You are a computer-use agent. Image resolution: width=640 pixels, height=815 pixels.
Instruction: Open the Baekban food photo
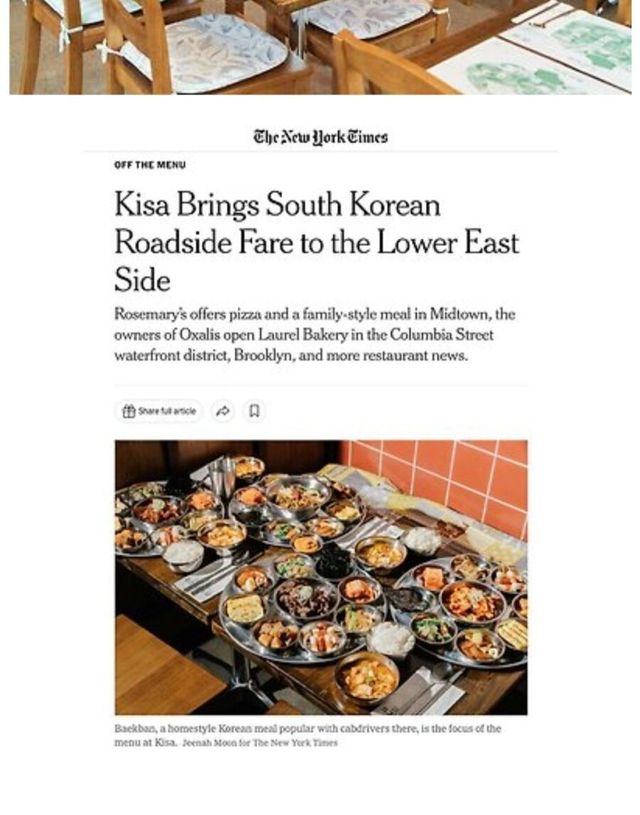click(x=321, y=577)
